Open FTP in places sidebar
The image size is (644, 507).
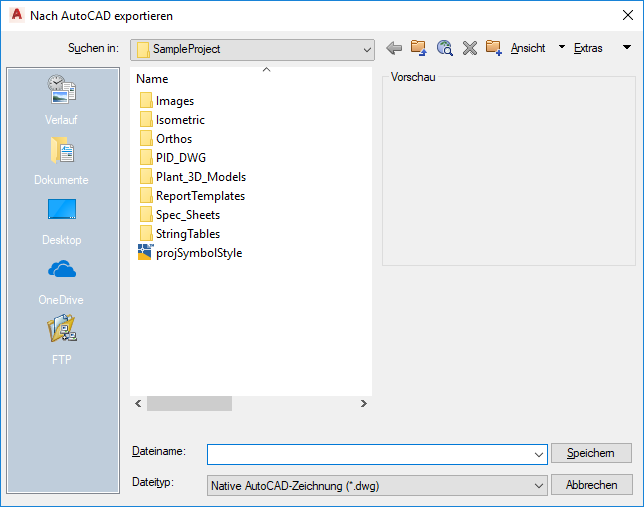coord(61,340)
